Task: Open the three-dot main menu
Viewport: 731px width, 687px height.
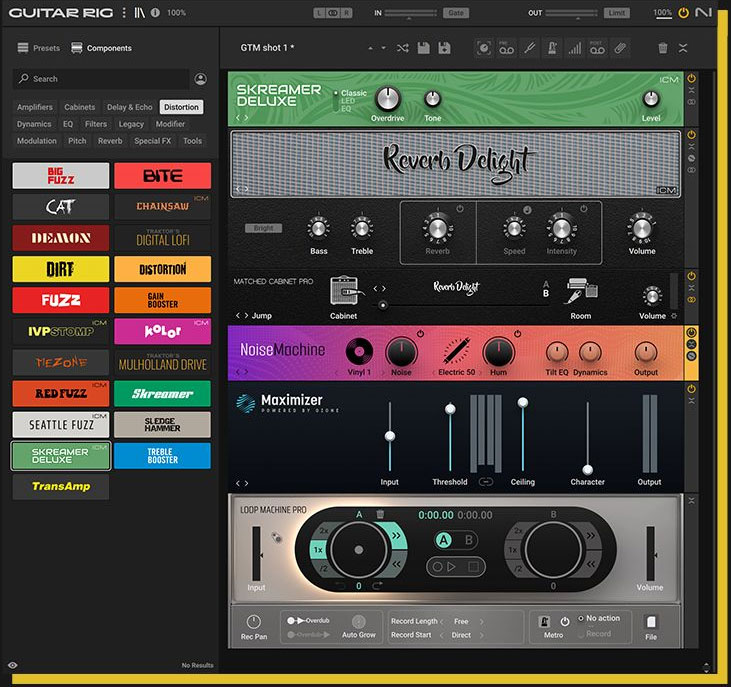Action: [124, 13]
